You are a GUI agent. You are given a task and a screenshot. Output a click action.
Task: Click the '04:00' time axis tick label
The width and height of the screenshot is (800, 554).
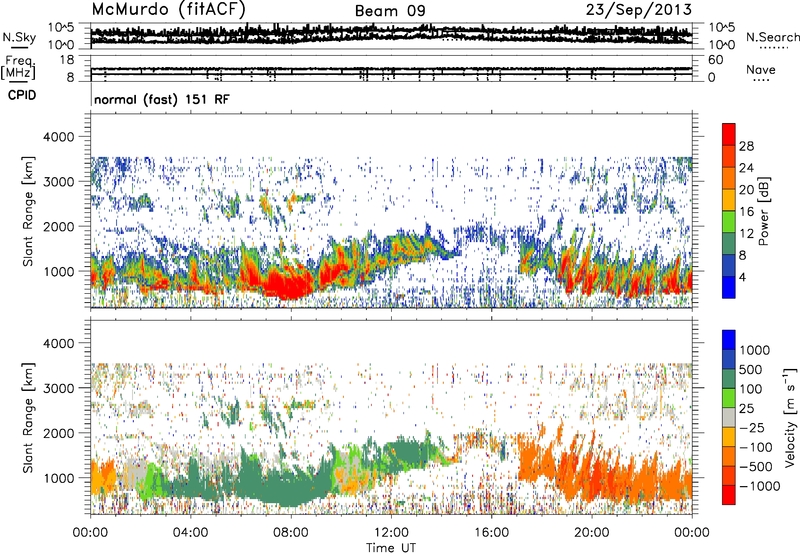pos(190,533)
